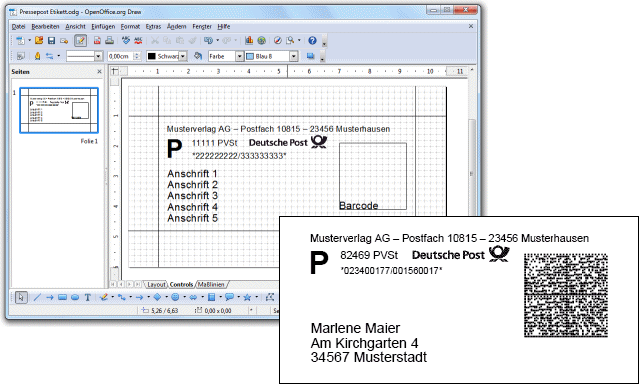Switch to the Maßlinien layer tab
This screenshot has height=384, width=639.
pyautogui.click(x=211, y=285)
